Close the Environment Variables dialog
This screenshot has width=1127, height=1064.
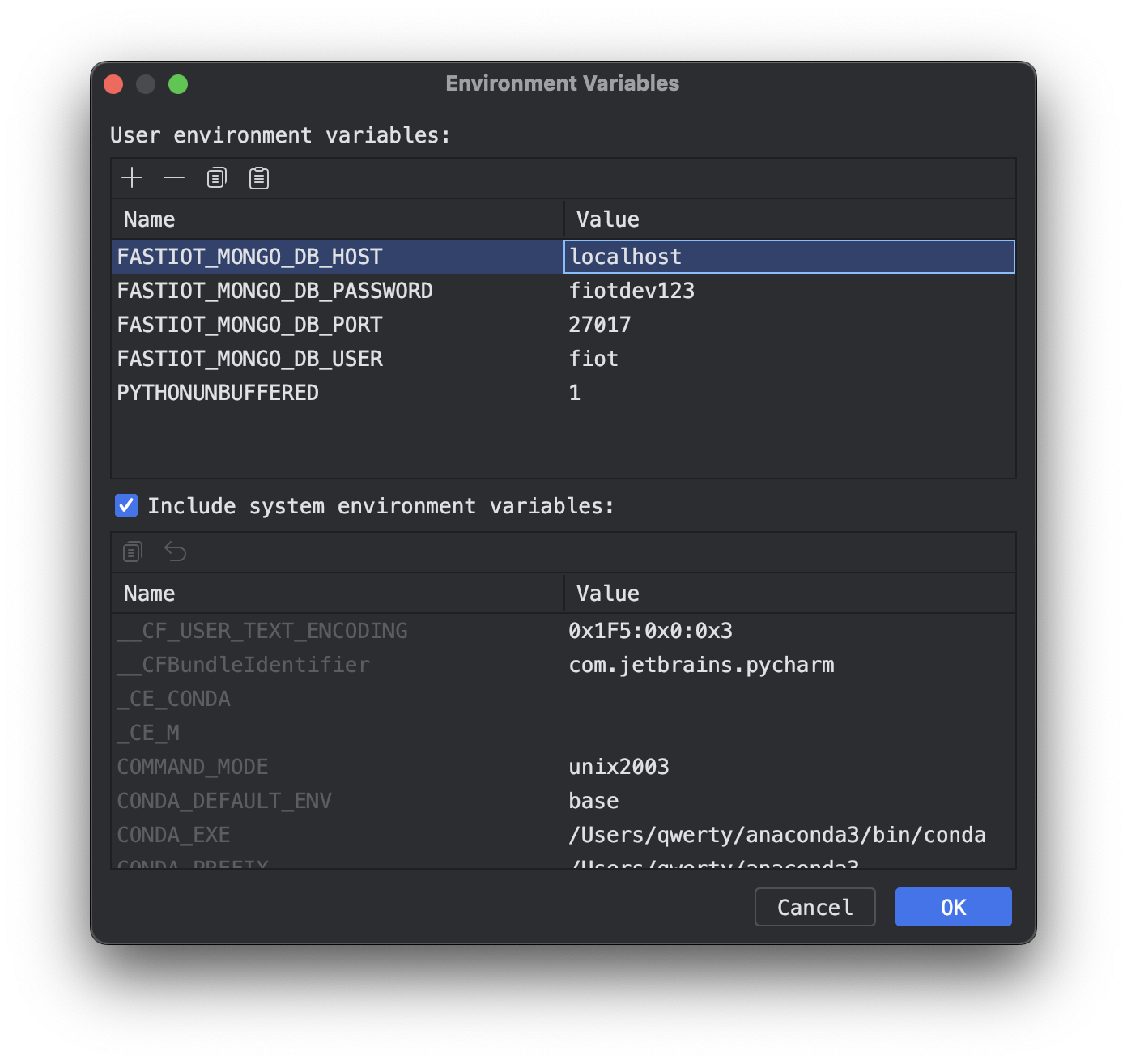[113, 84]
